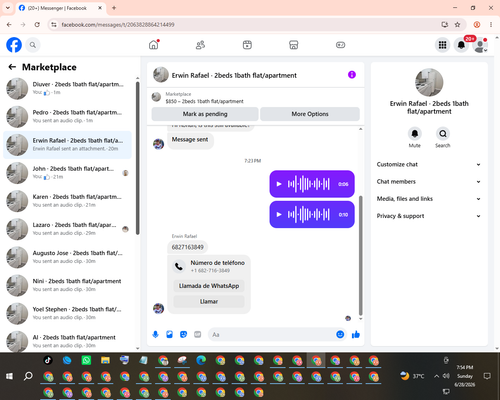Go to the Home feed icon
The image size is (500, 400).
pos(154,45)
